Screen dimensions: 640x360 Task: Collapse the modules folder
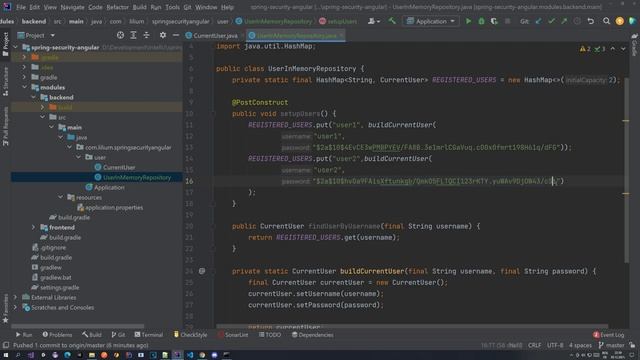click(24, 87)
